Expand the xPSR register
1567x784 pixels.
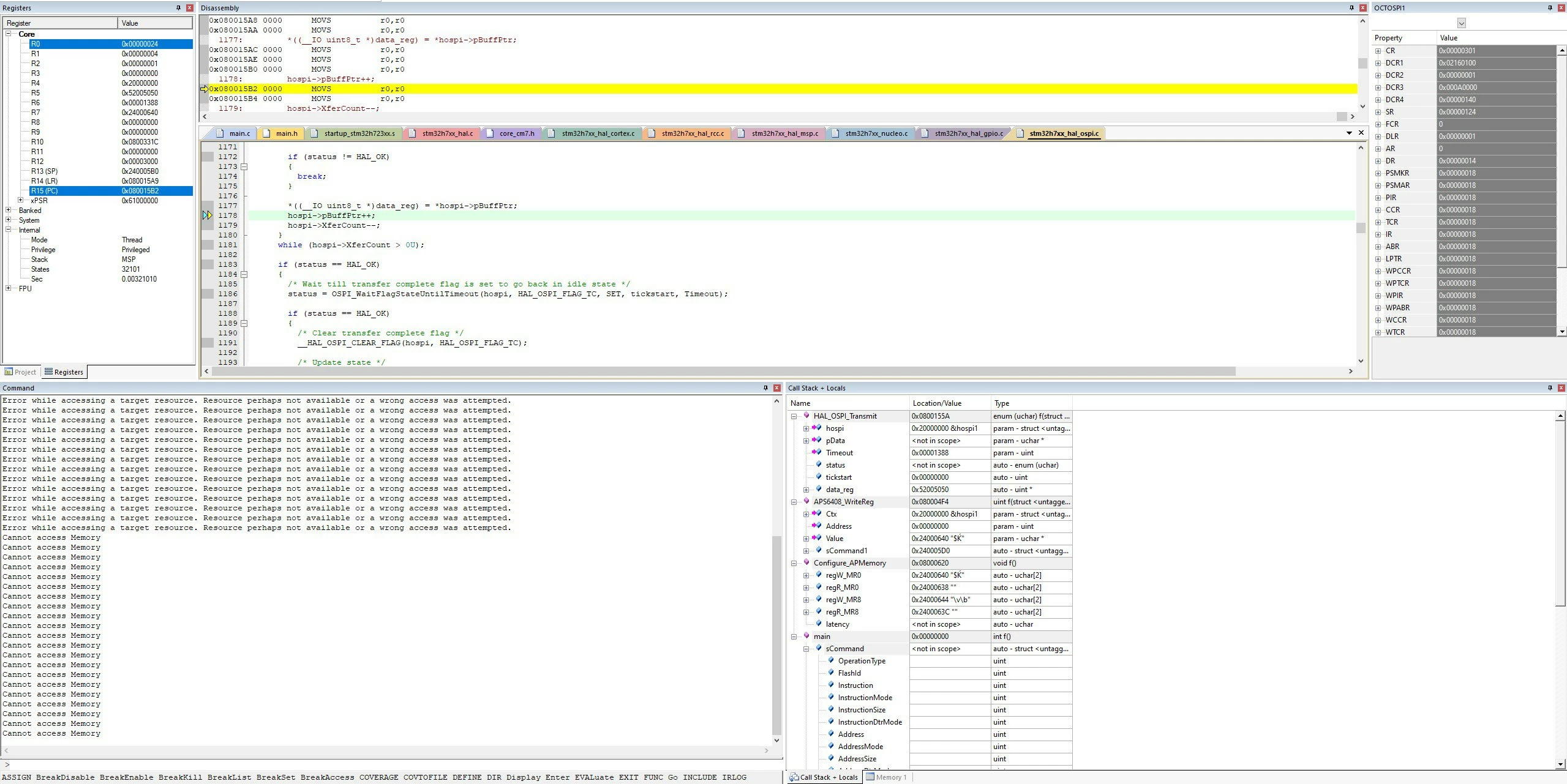coord(20,201)
